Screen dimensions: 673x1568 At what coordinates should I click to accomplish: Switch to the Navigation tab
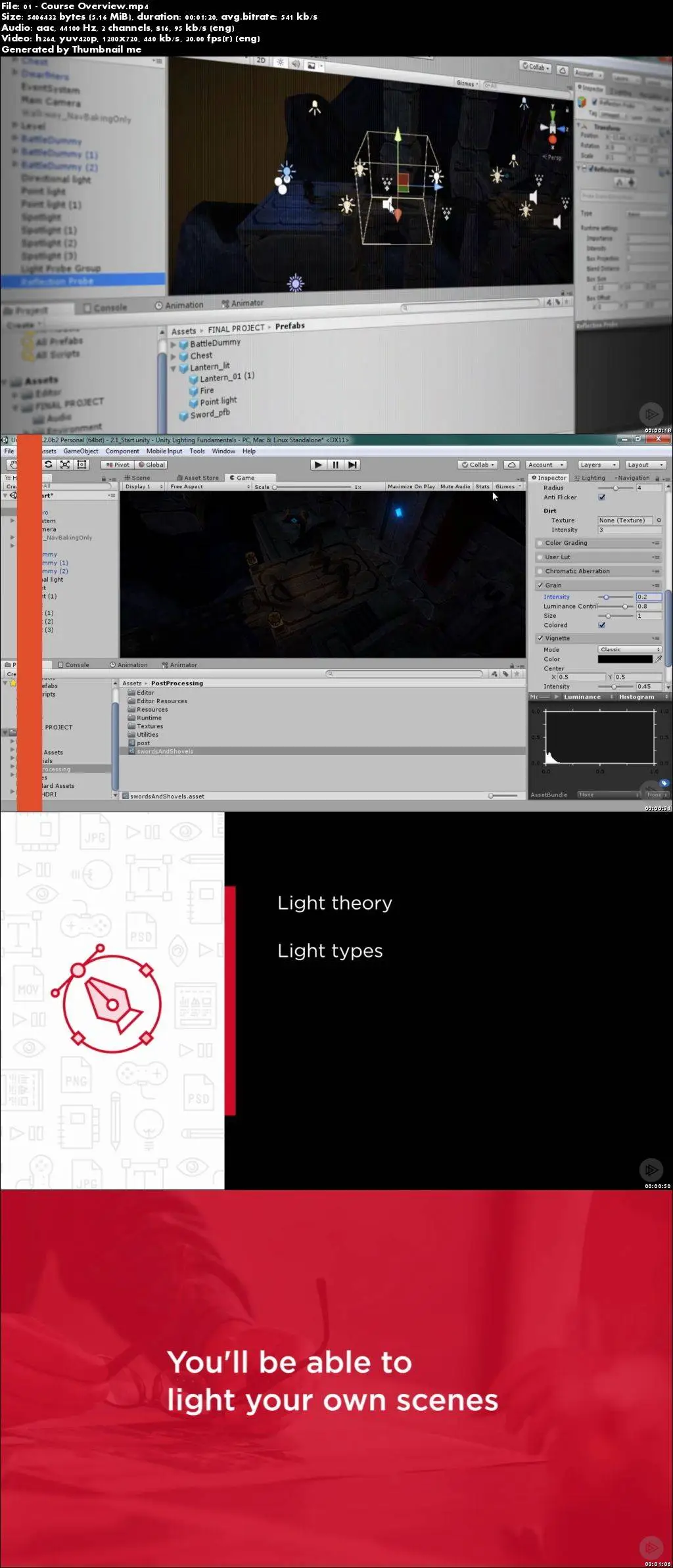click(632, 478)
